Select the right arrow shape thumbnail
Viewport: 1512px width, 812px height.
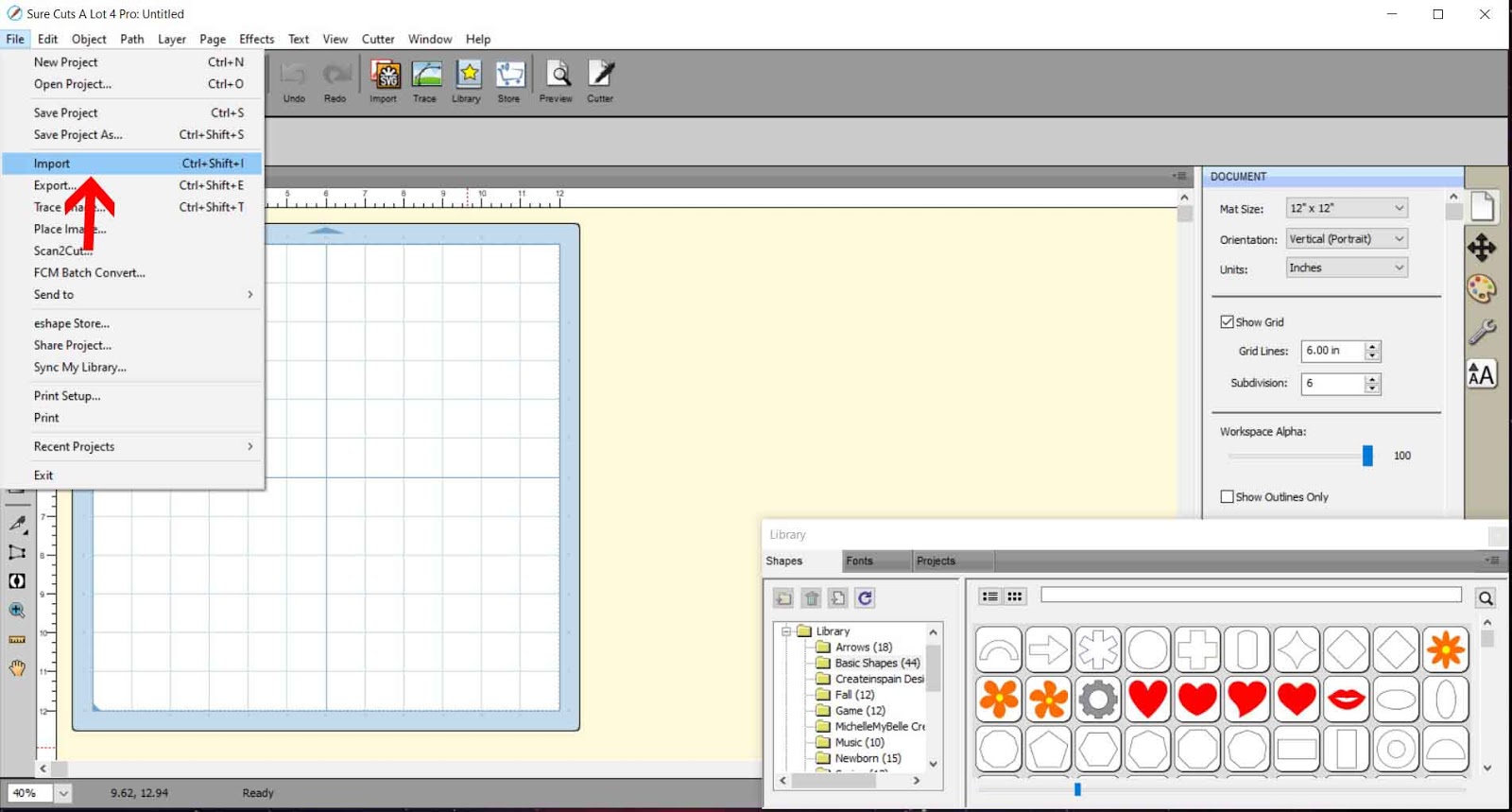[1048, 649]
